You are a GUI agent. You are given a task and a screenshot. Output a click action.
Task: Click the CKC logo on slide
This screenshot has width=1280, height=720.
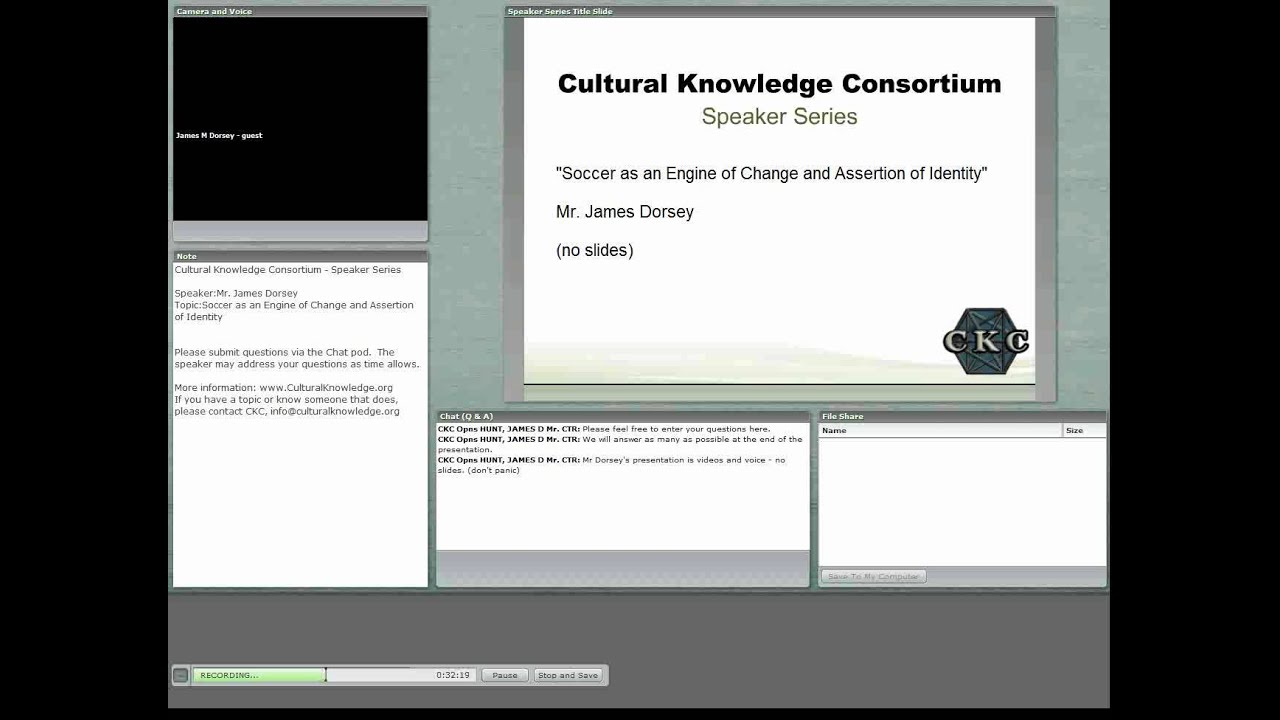pos(986,341)
